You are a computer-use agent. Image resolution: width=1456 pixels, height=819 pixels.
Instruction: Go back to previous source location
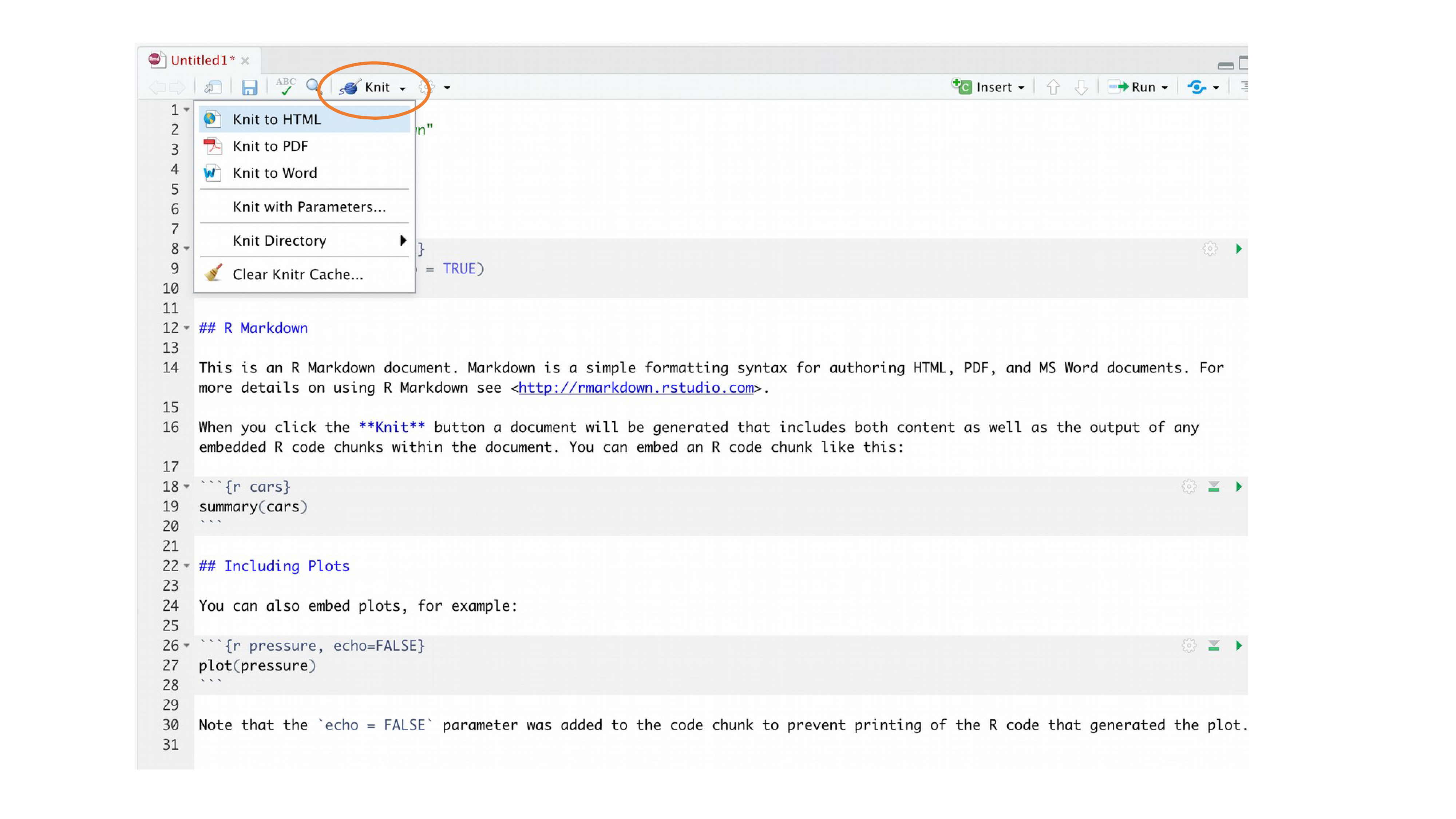pos(157,87)
